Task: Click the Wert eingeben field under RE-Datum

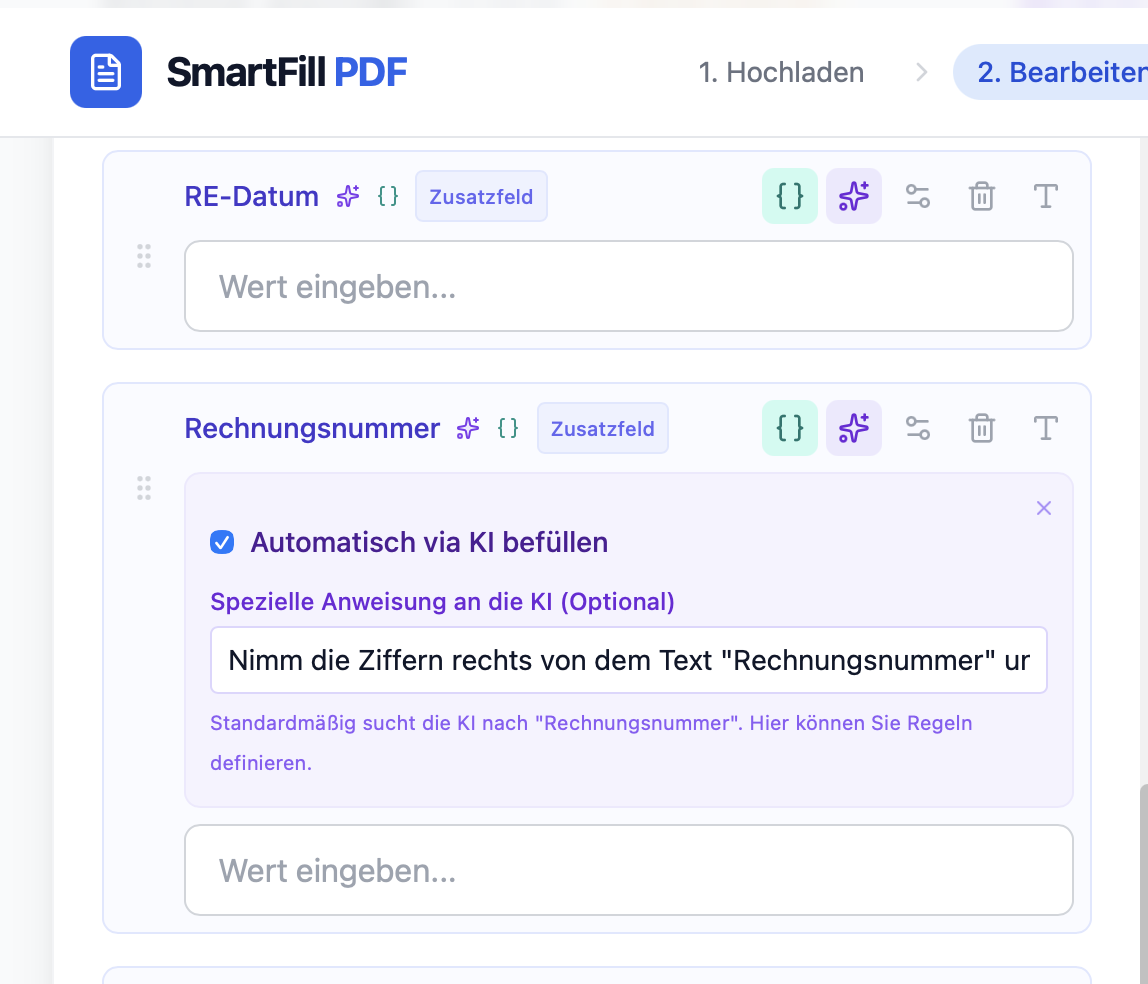Action: 628,287
